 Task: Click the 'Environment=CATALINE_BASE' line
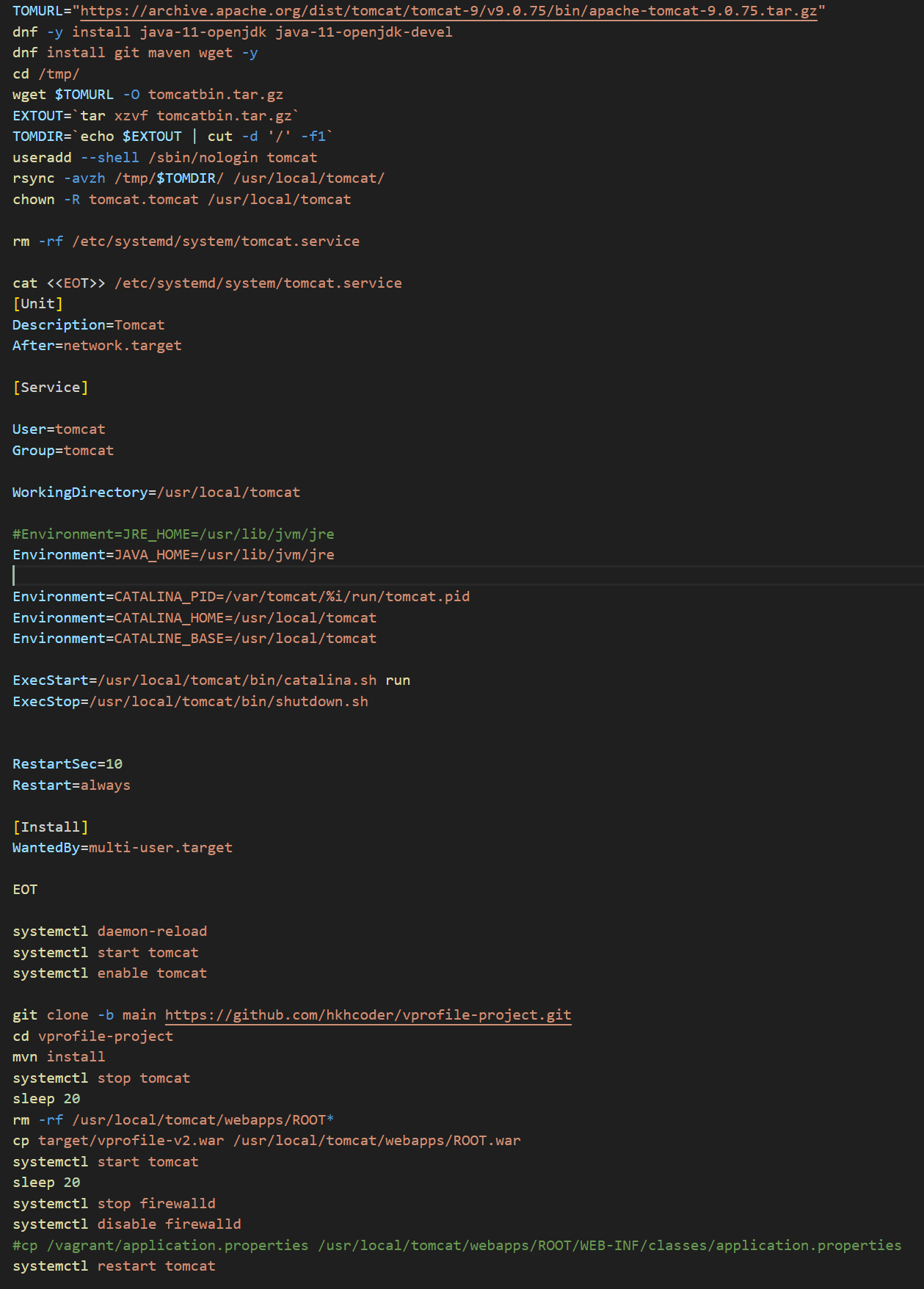pos(194,639)
